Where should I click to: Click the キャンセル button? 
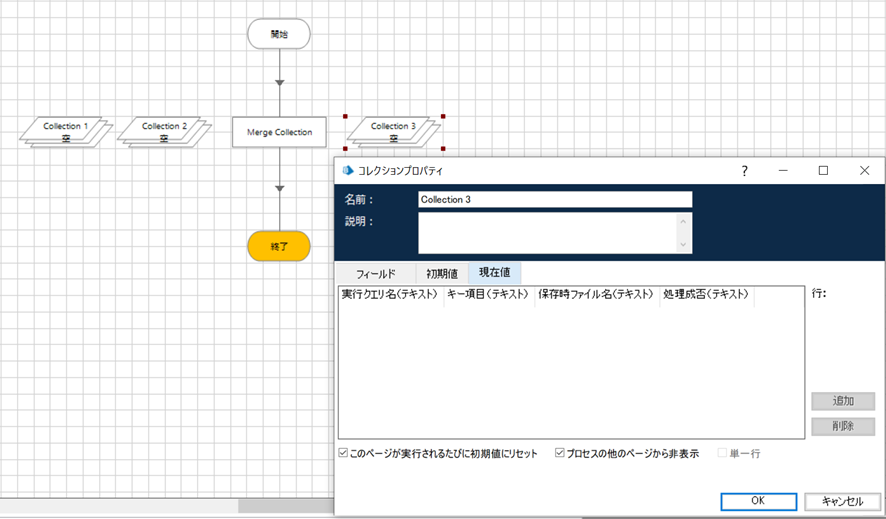click(x=842, y=501)
